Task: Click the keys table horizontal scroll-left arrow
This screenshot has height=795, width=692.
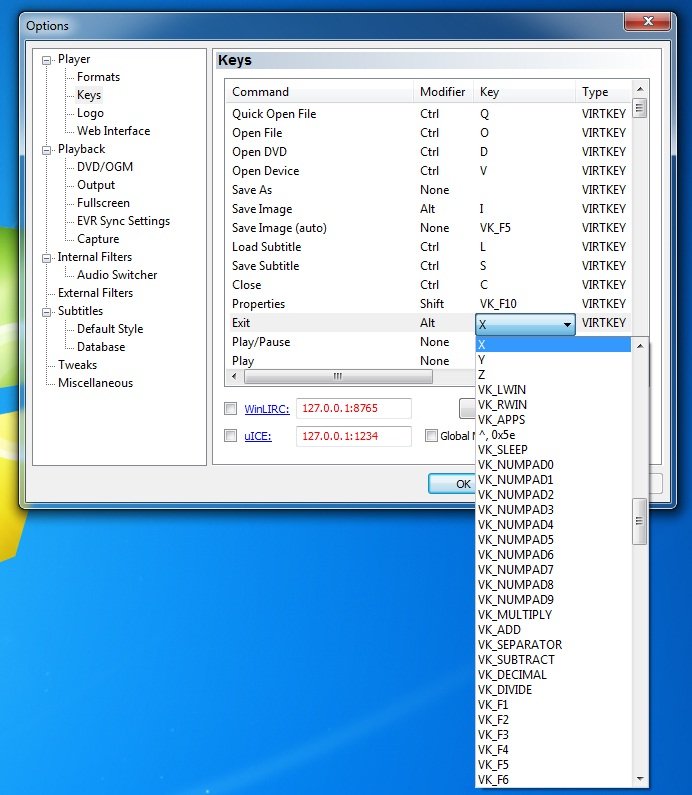Action: [234, 376]
